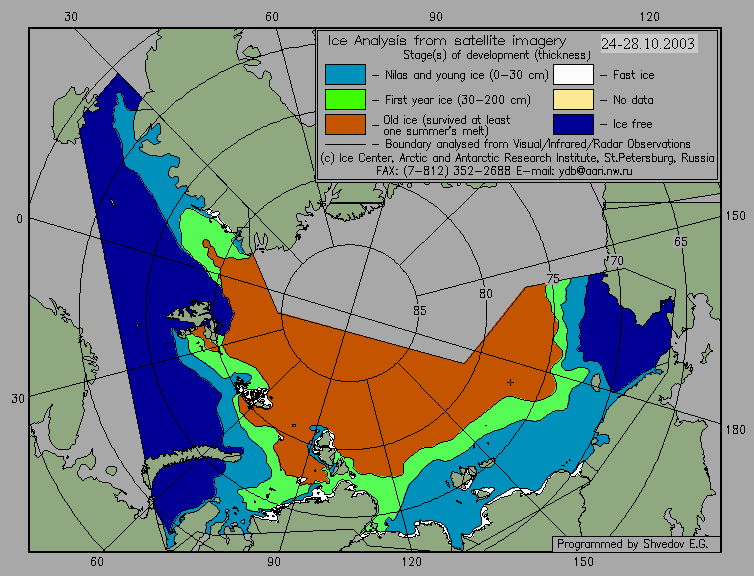Click the 'Ice free' legend label
The height and width of the screenshot is (576, 754).
point(632,124)
